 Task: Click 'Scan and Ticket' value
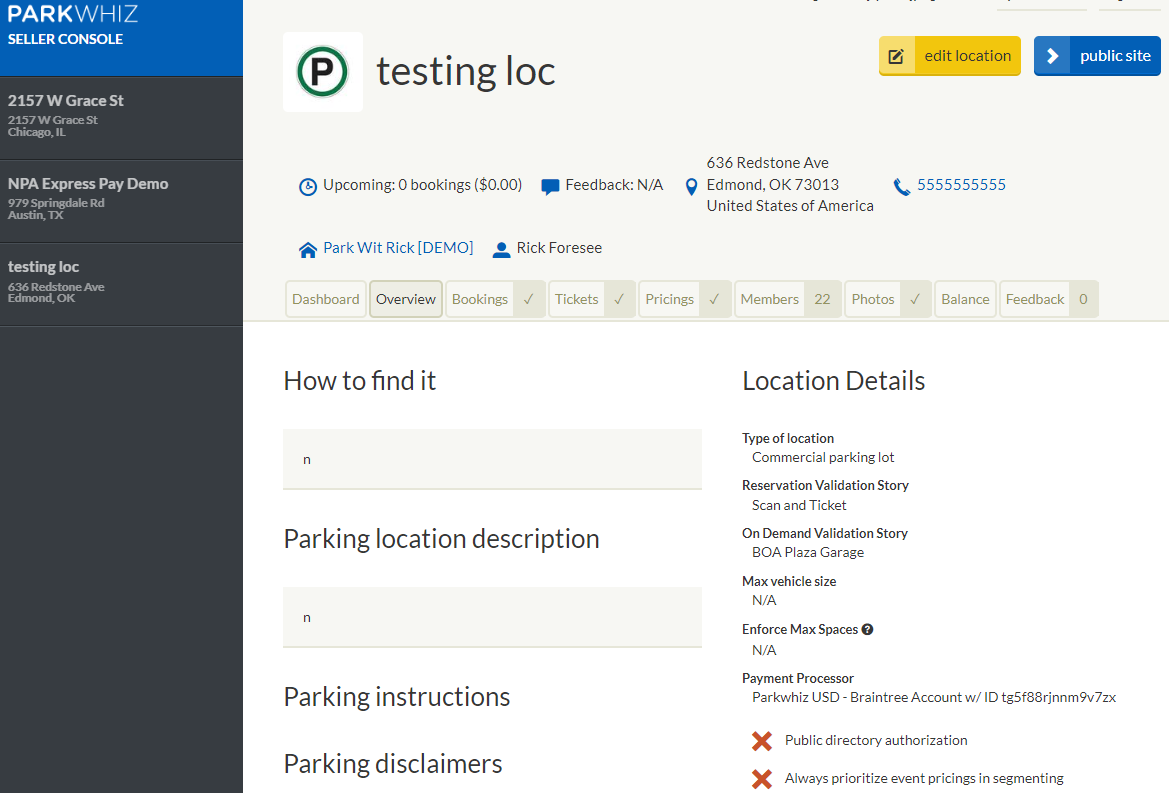point(798,505)
